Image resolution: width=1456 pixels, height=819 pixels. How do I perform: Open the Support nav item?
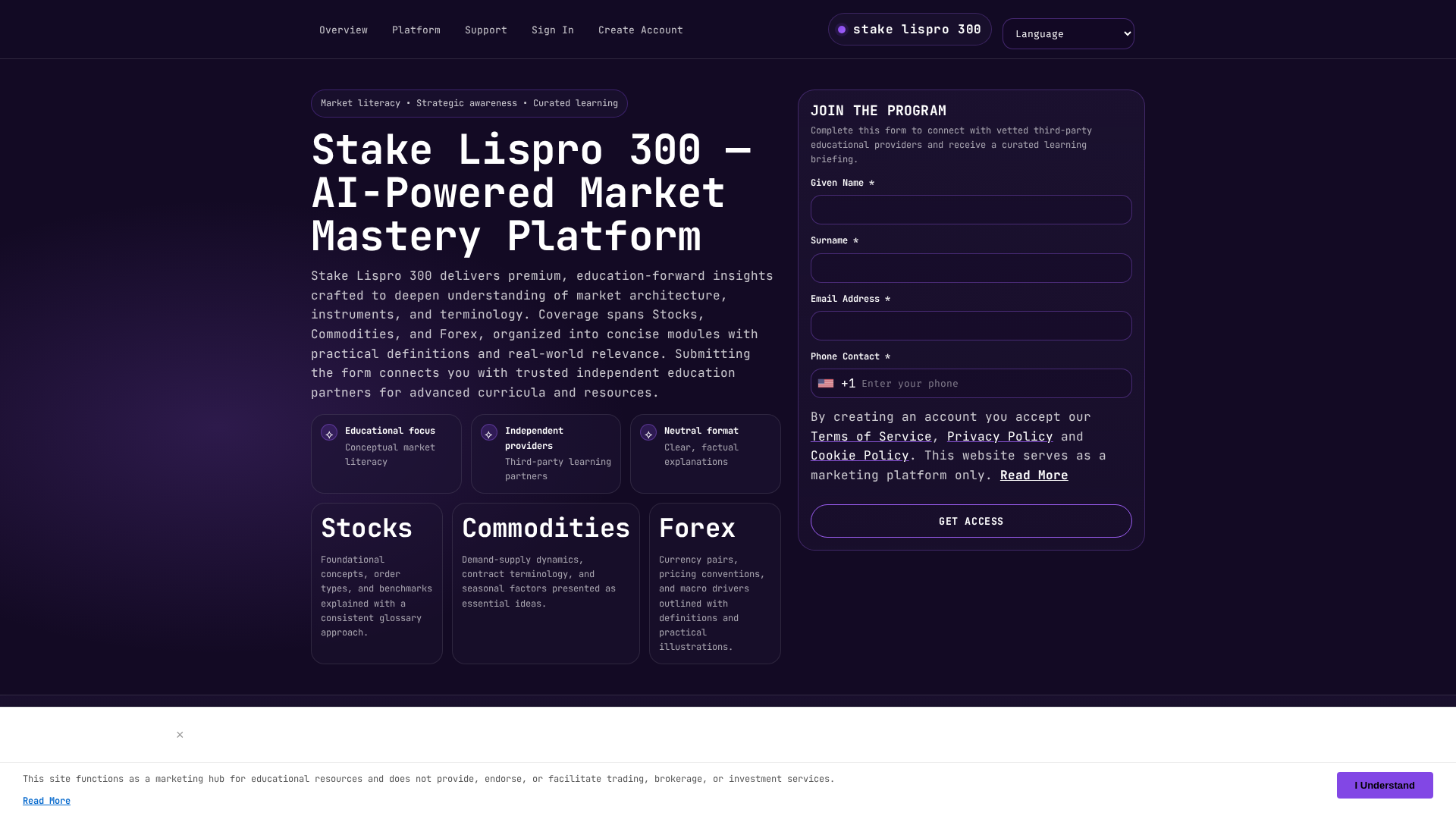(x=486, y=30)
